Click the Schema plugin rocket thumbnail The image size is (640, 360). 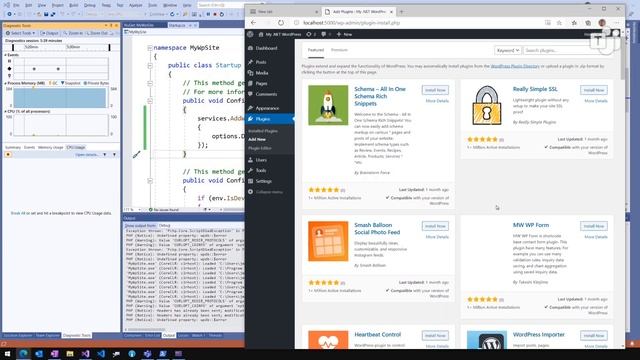click(328, 105)
